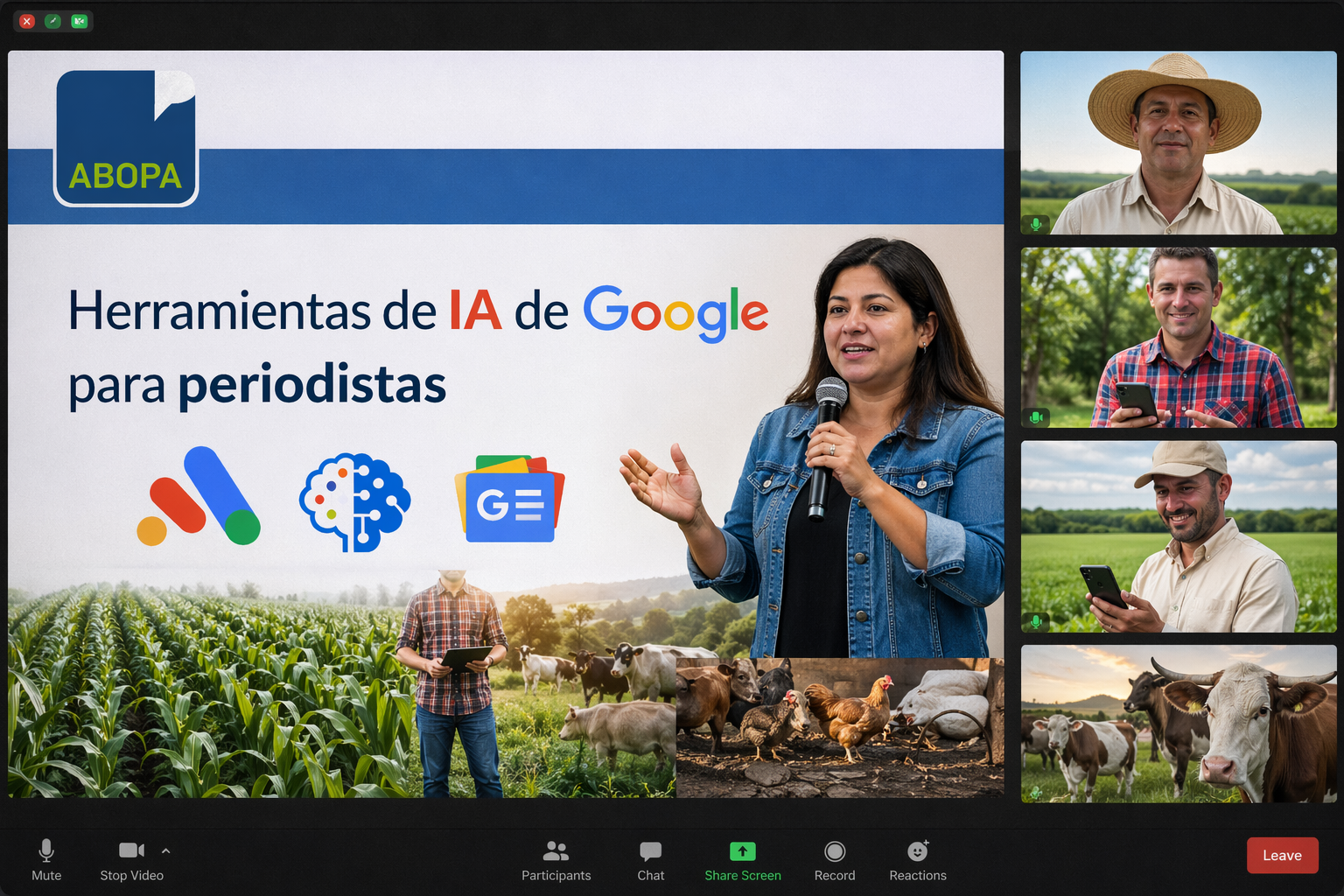
Task: Click the green video camera icon at top left
Action: pos(79,21)
